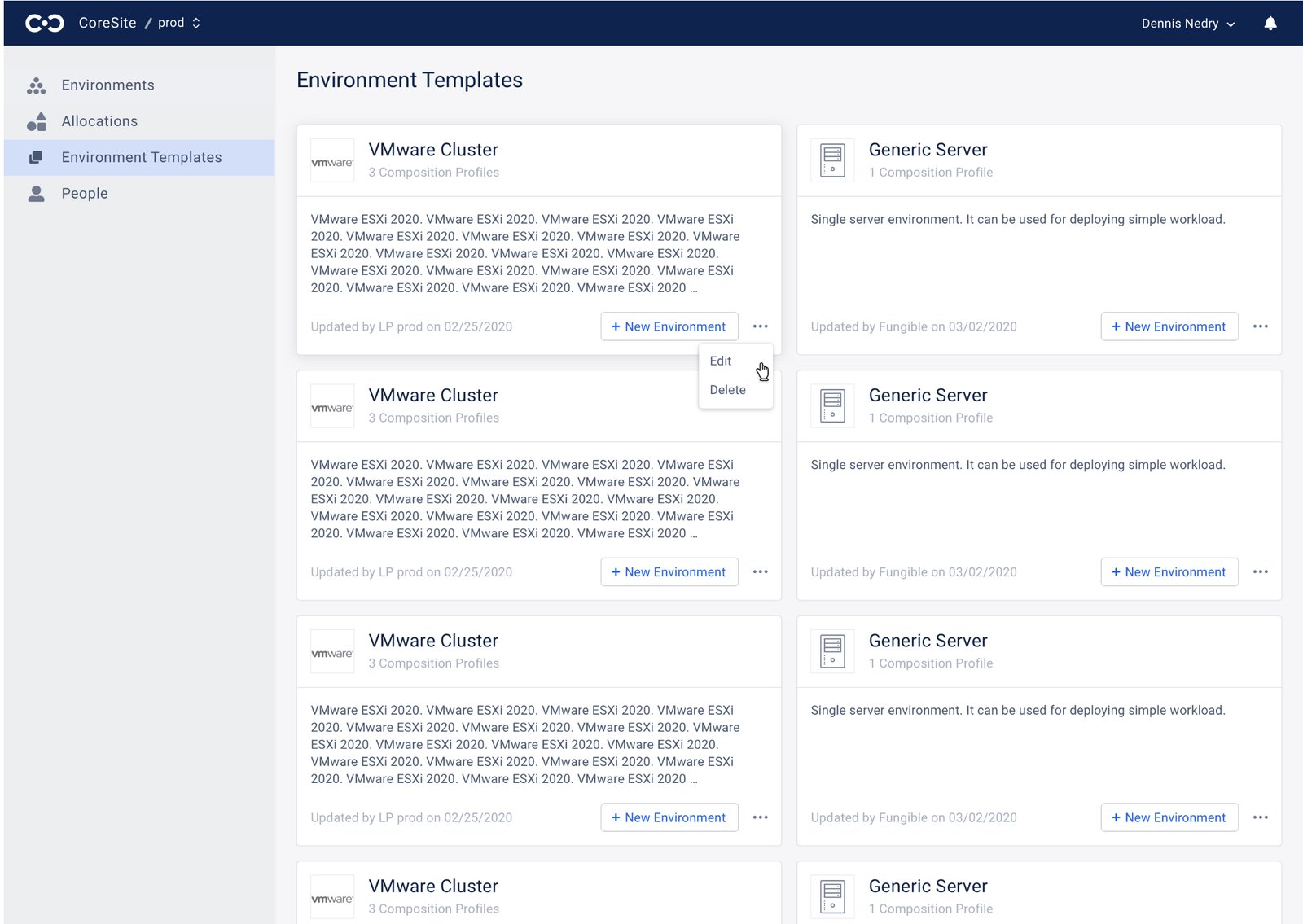Click the People sidebar icon
Image resolution: width=1303 pixels, height=924 pixels.
point(36,194)
